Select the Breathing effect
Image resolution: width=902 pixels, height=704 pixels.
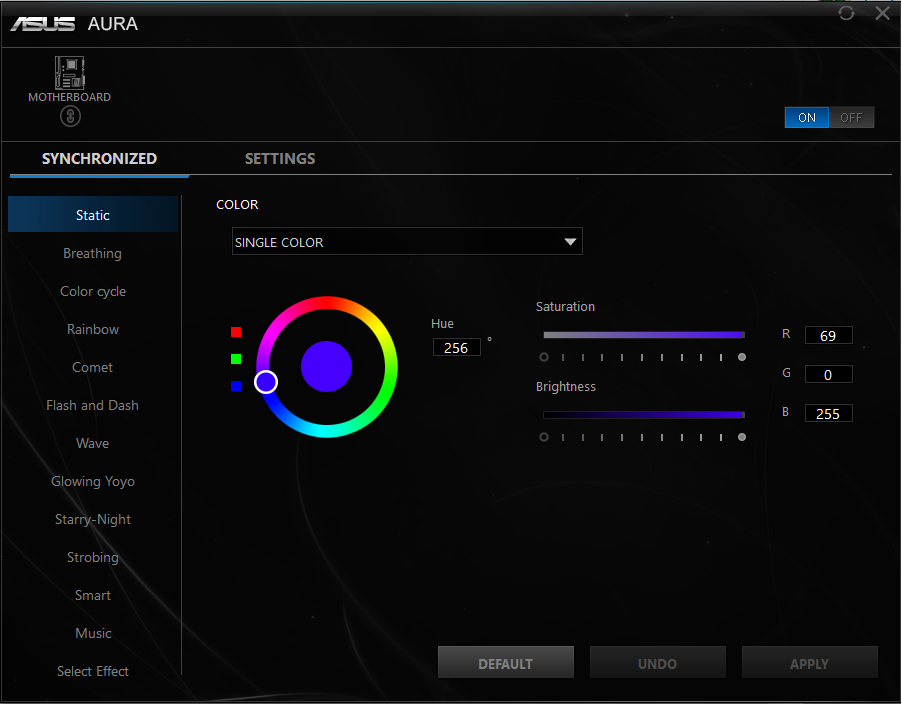[93, 253]
